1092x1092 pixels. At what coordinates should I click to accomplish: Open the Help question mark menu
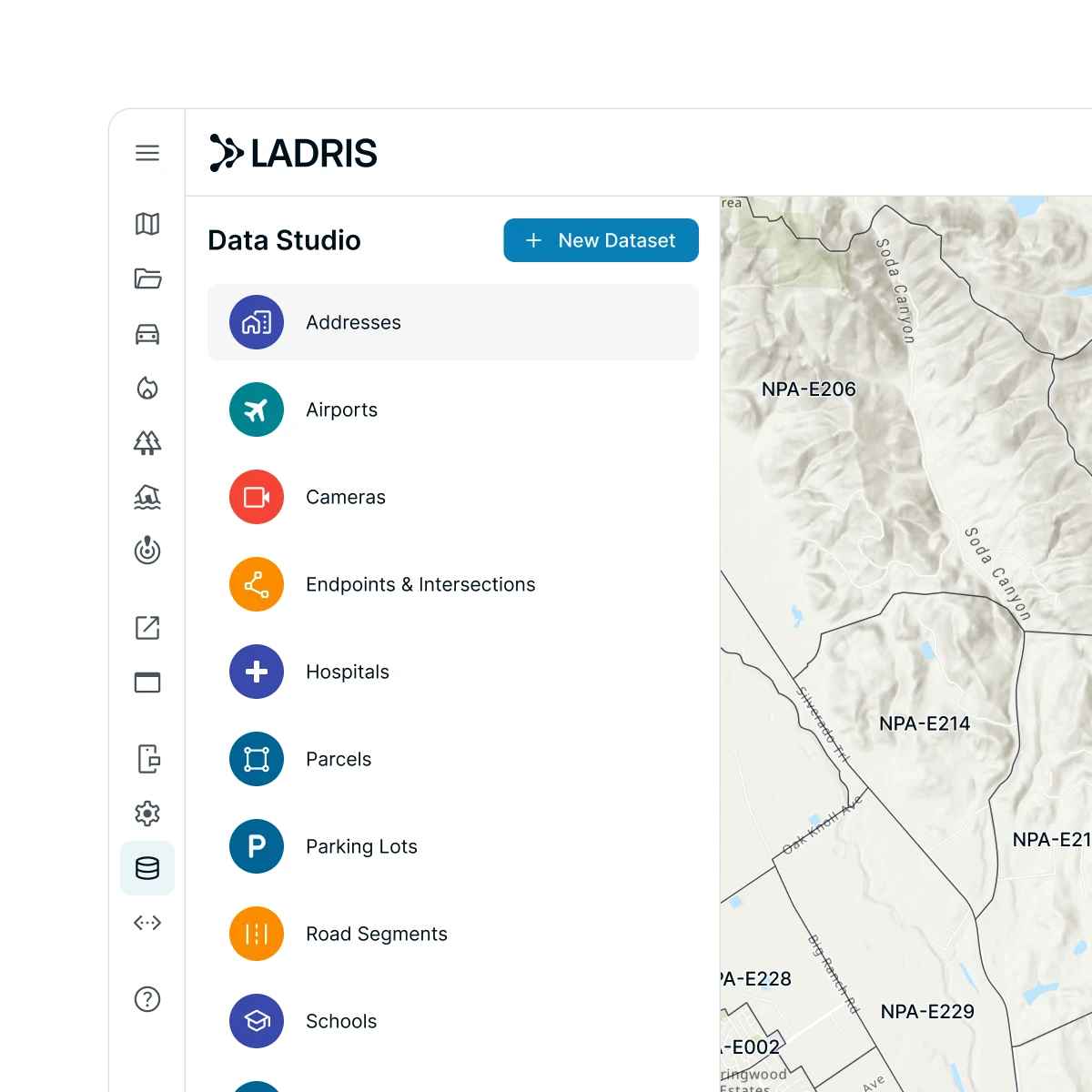[x=147, y=999]
